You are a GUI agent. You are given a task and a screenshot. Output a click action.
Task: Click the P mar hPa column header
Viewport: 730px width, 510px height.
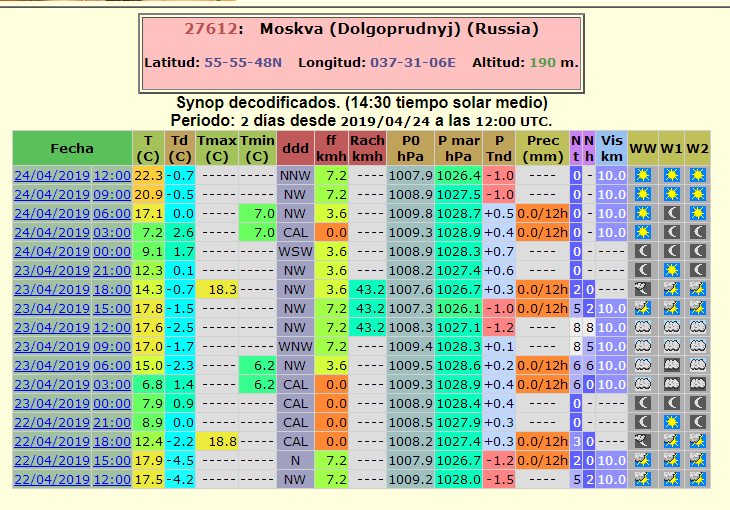(x=458, y=148)
